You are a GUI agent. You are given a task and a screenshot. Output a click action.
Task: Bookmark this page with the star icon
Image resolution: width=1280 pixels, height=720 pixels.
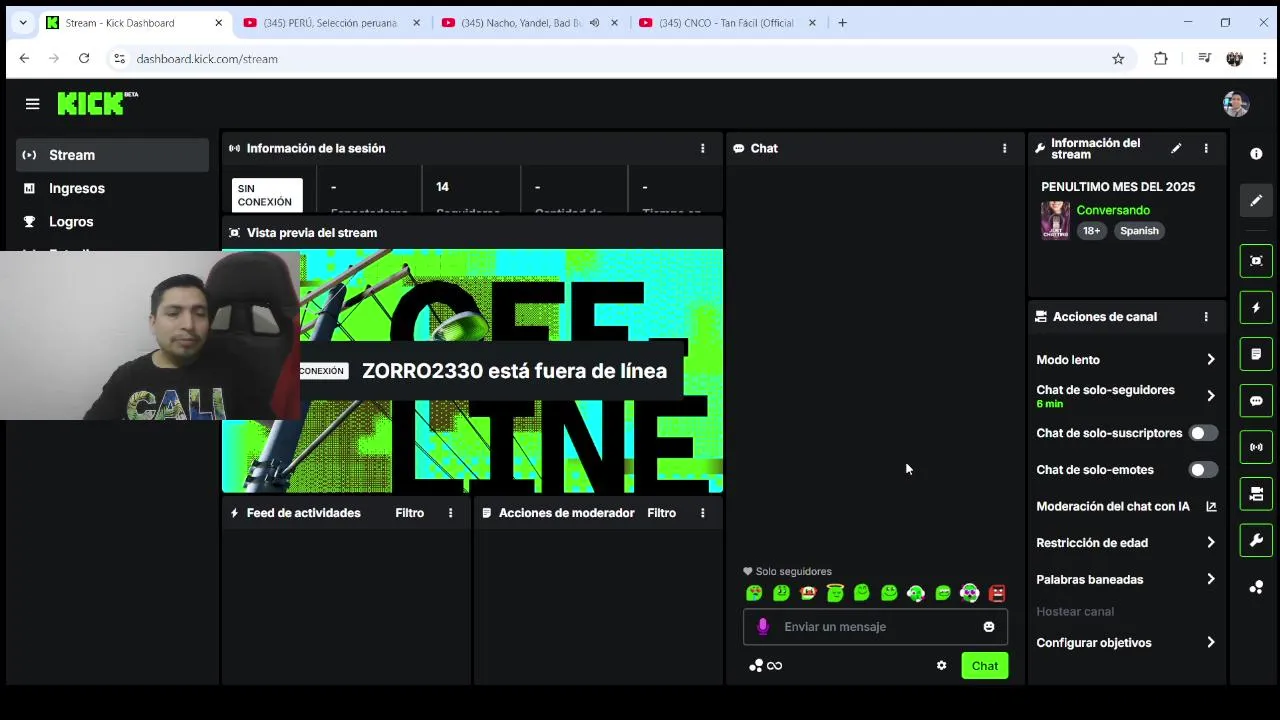tap(1118, 59)
